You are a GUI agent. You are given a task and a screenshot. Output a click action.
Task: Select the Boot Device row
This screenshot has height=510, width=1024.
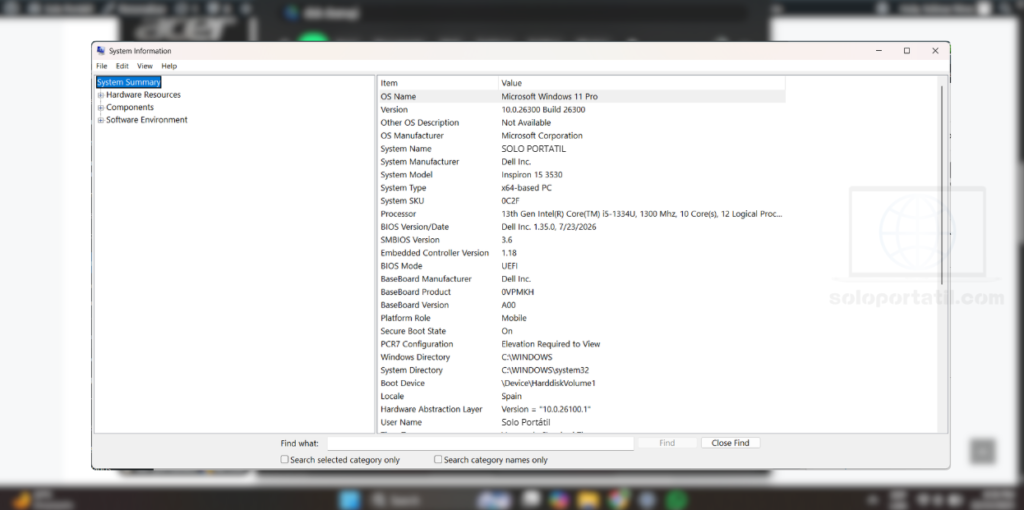[581, 383]
